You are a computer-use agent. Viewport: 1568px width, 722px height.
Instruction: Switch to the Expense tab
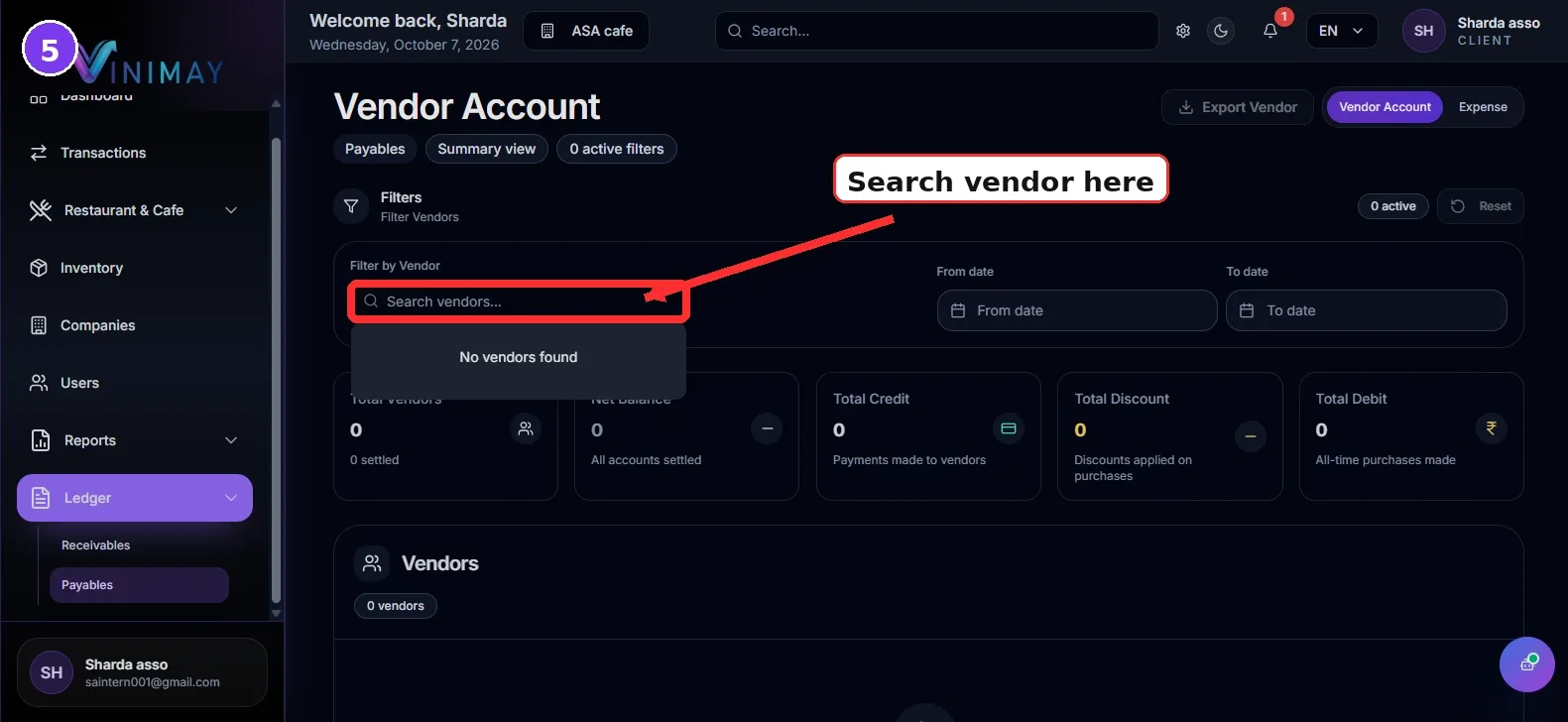1483,107
